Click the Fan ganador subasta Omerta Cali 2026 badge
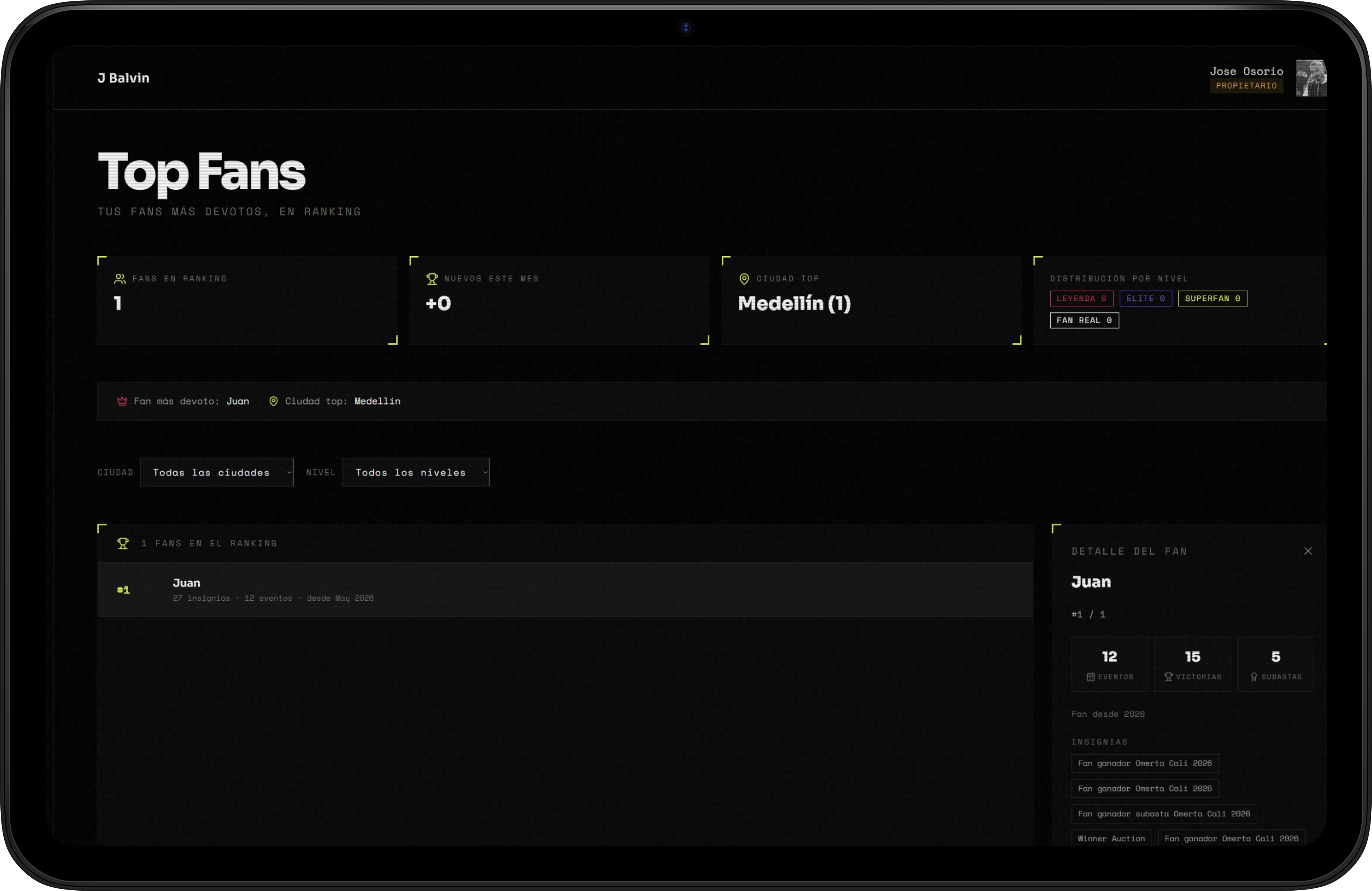 coord(1164,814)
